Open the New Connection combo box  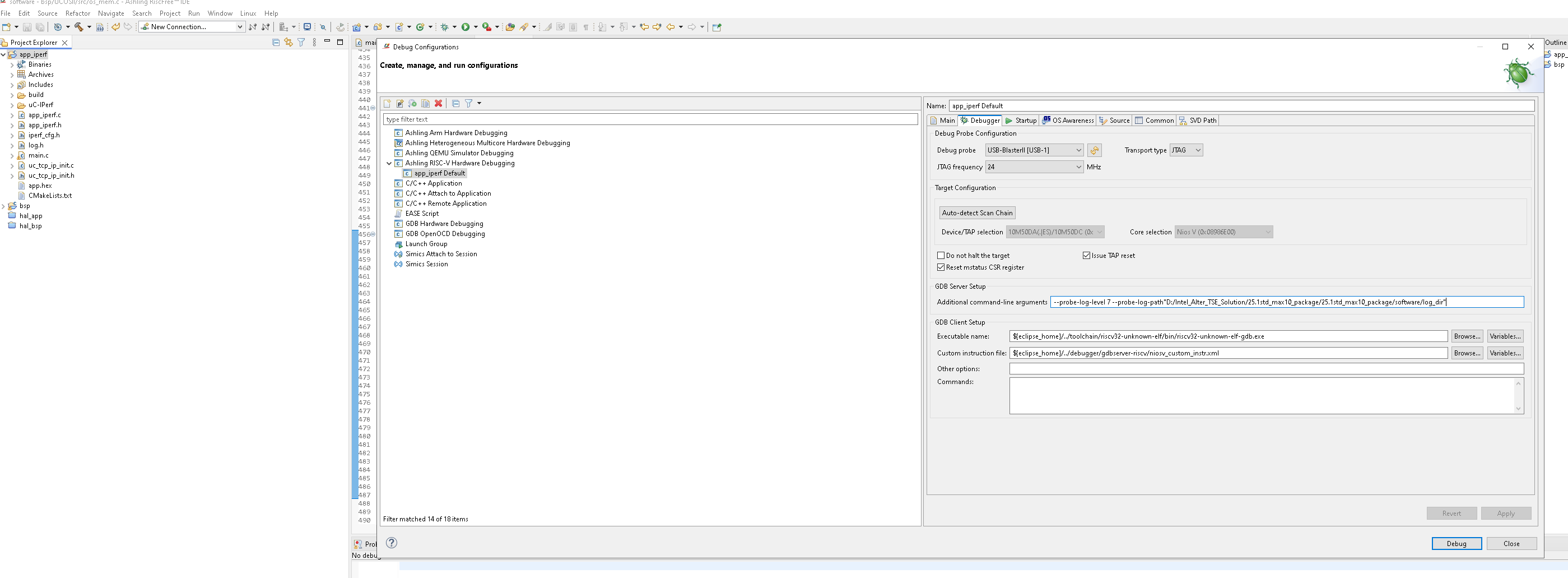(x=192, y=27)
